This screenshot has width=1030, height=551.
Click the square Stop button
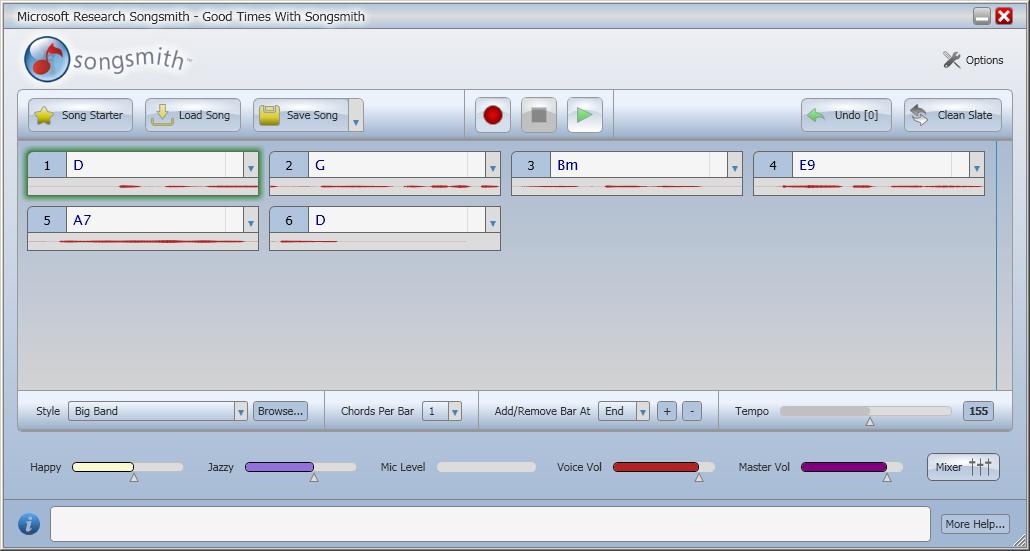[539, 116]
